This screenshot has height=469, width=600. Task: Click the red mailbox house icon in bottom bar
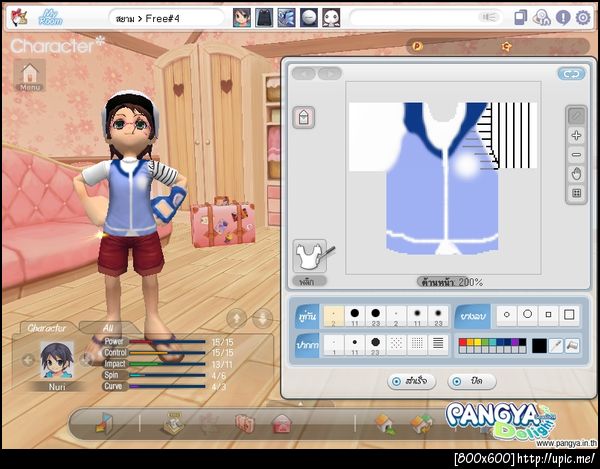pyautogui.click(x=282, y=424)
